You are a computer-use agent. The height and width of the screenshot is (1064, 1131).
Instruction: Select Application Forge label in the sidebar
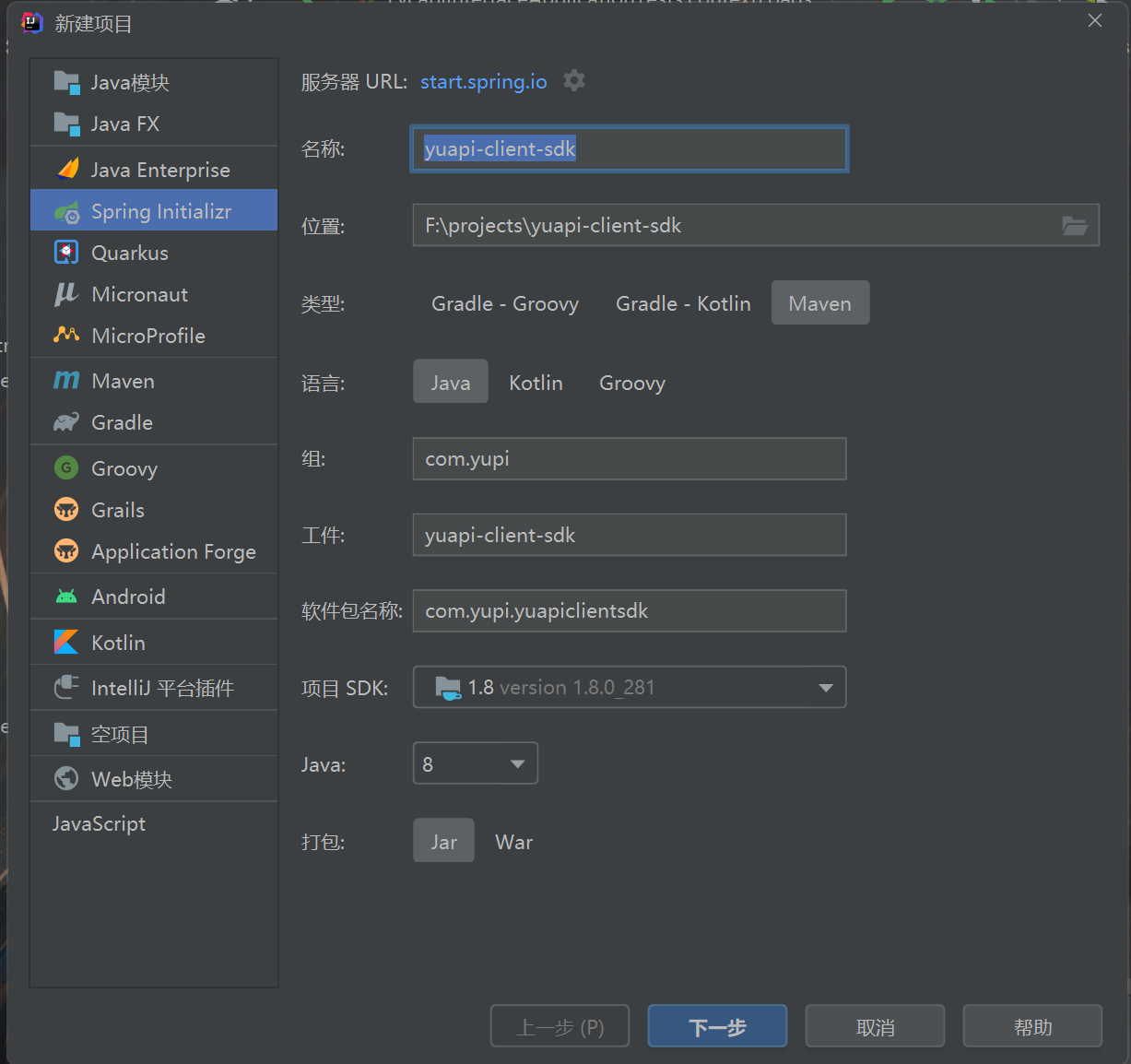[174, 551]
